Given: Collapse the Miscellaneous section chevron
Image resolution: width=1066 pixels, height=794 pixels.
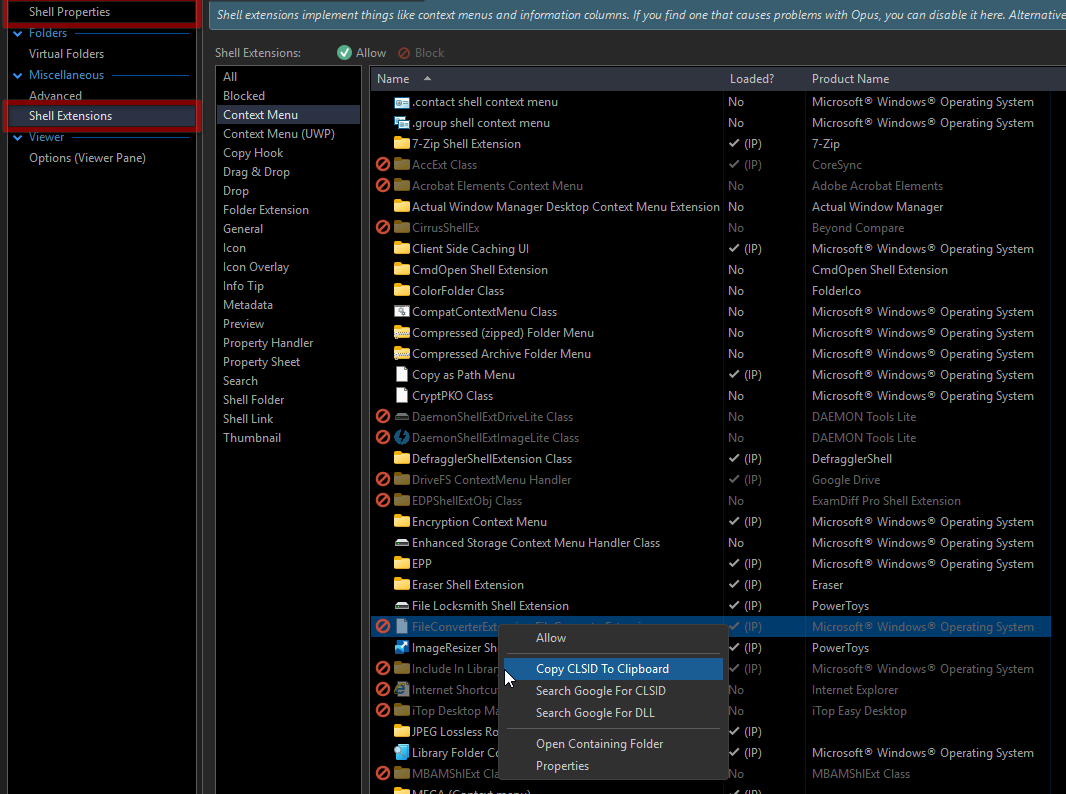Looking at the screenshot, I should 17,75.
